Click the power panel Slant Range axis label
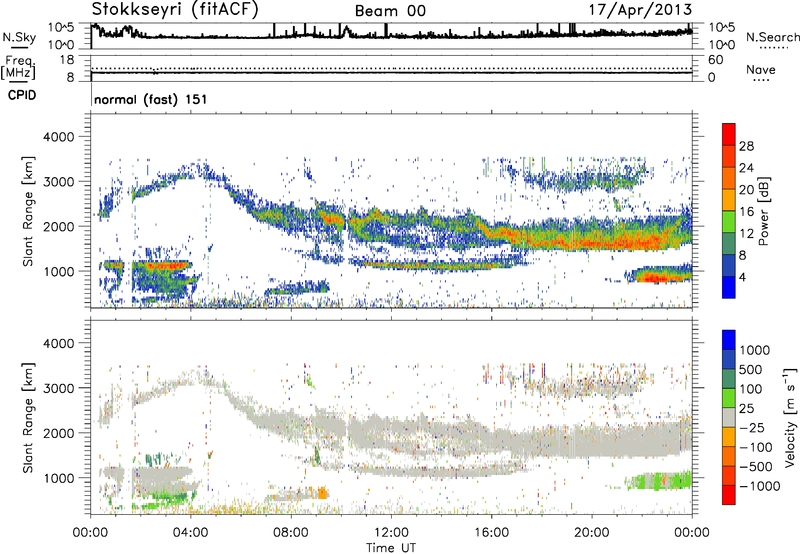This screenshot has height=554, width=800. pyautogui.click(x=28, y=211)
